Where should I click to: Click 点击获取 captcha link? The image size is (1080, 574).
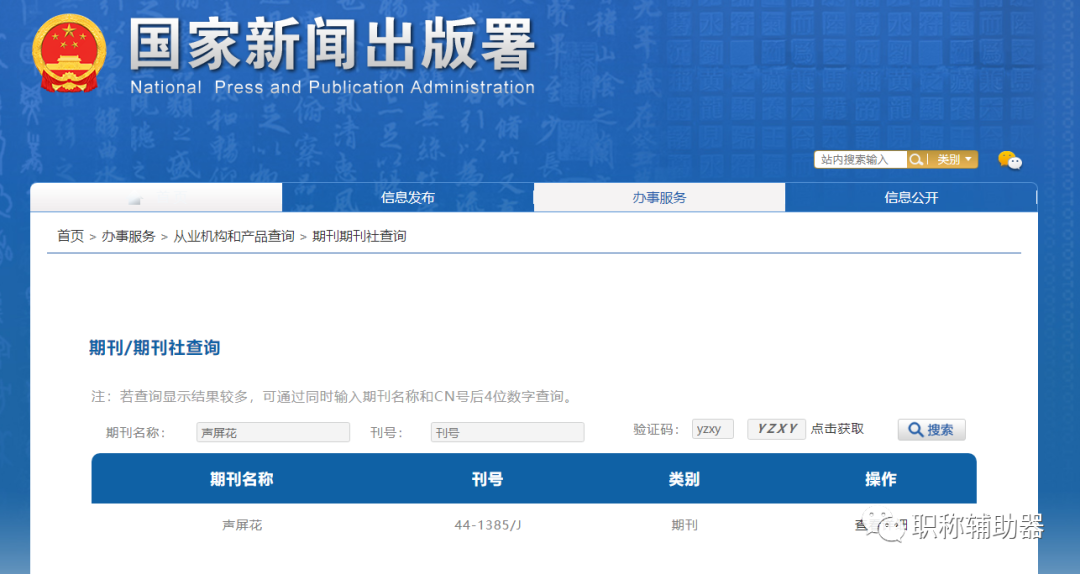pyautogui.click(x=837, y=429)
